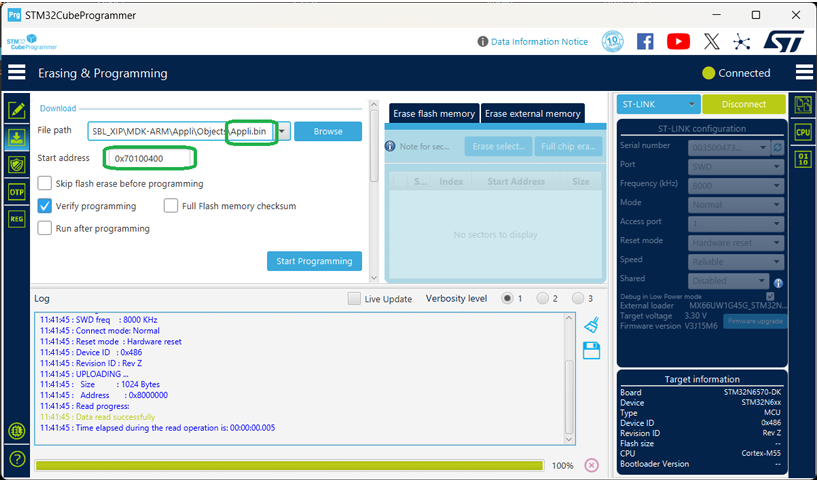The height and width of the screenshot is (483, 818).
Task: Click Erase selected sectors button
Action: [x=498, y=147]
